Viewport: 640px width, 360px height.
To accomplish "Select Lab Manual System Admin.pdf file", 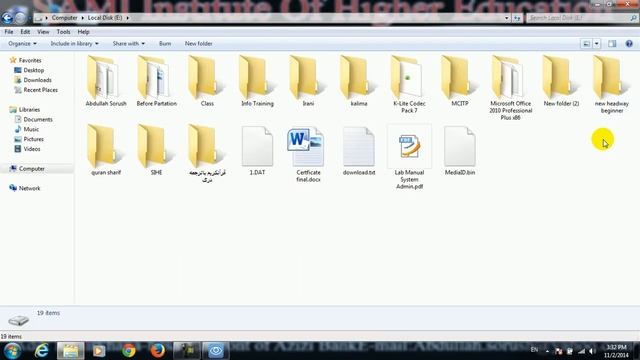I will [x=409, y=157].
